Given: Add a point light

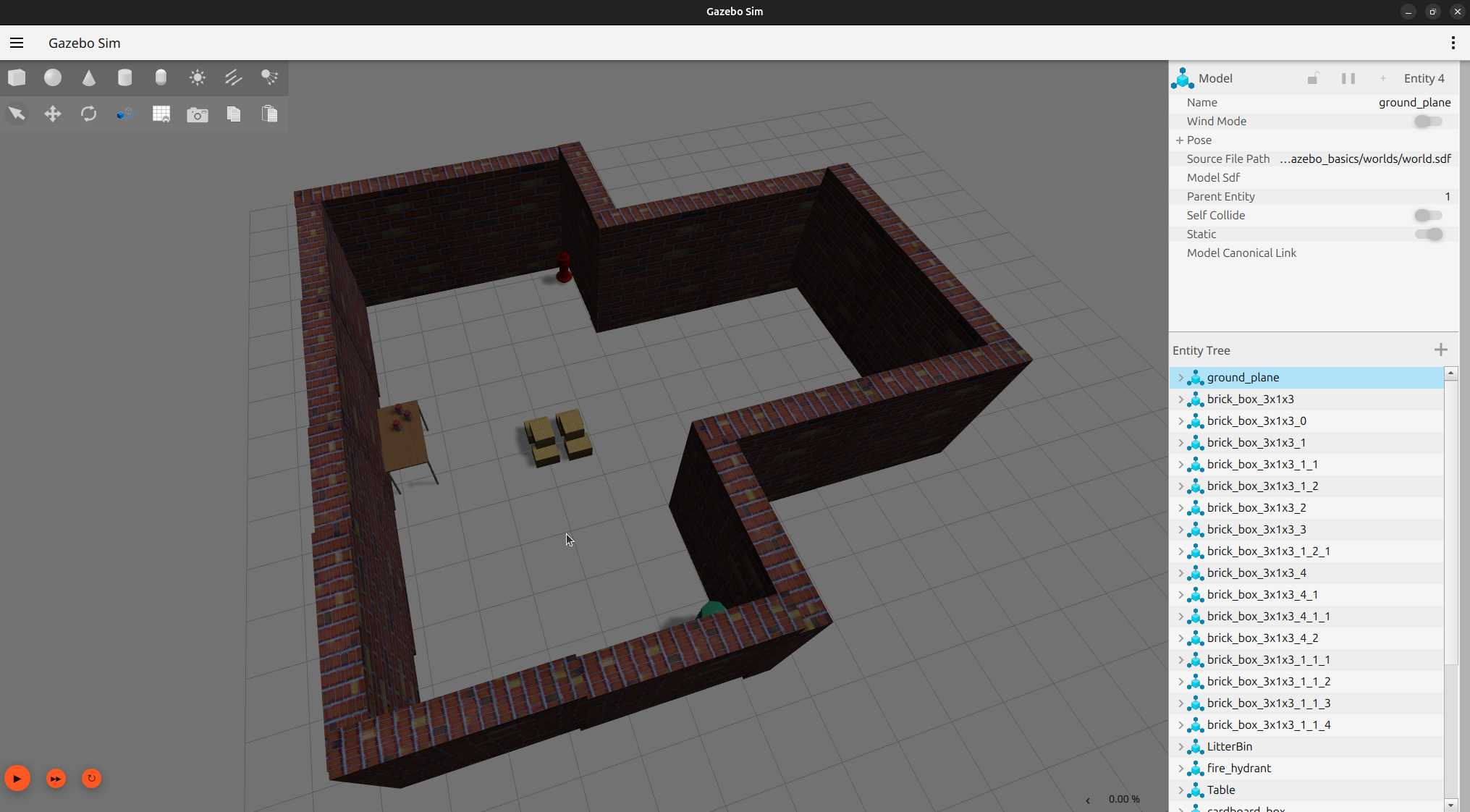Looking at the screenshot, I should [197, 77].
